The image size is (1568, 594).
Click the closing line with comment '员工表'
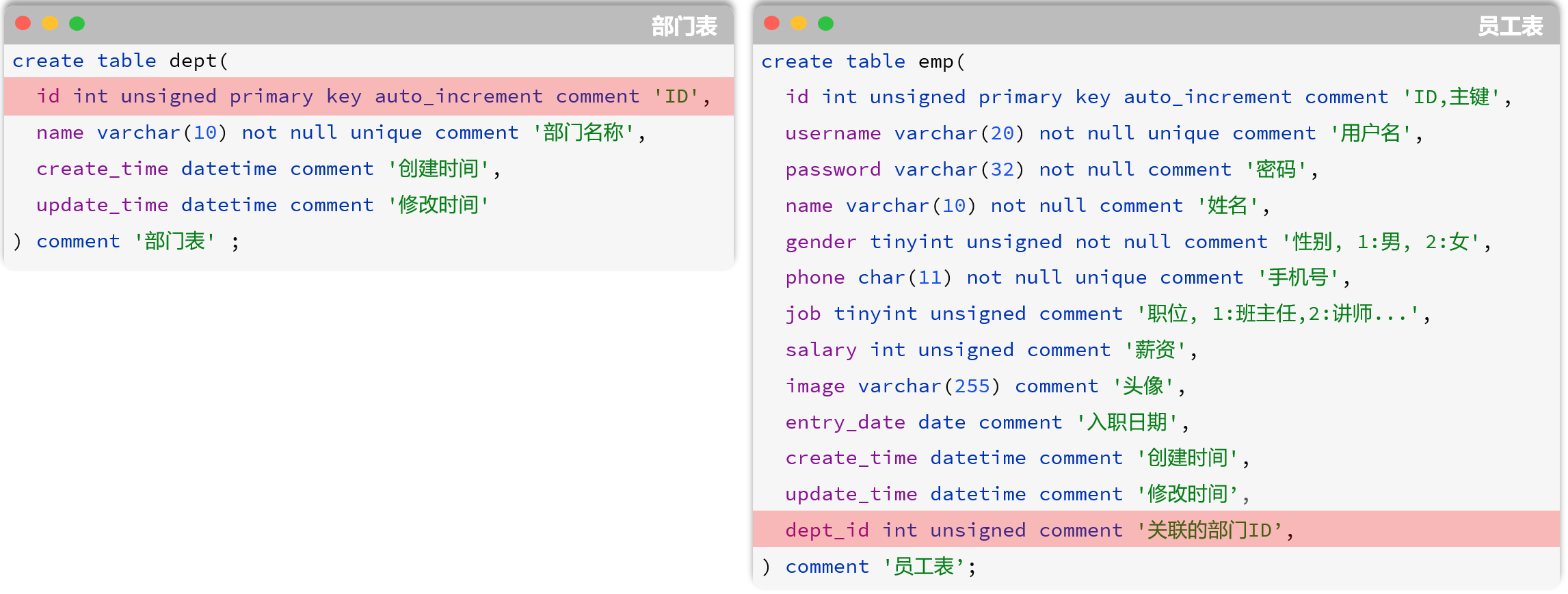[868, 567]
